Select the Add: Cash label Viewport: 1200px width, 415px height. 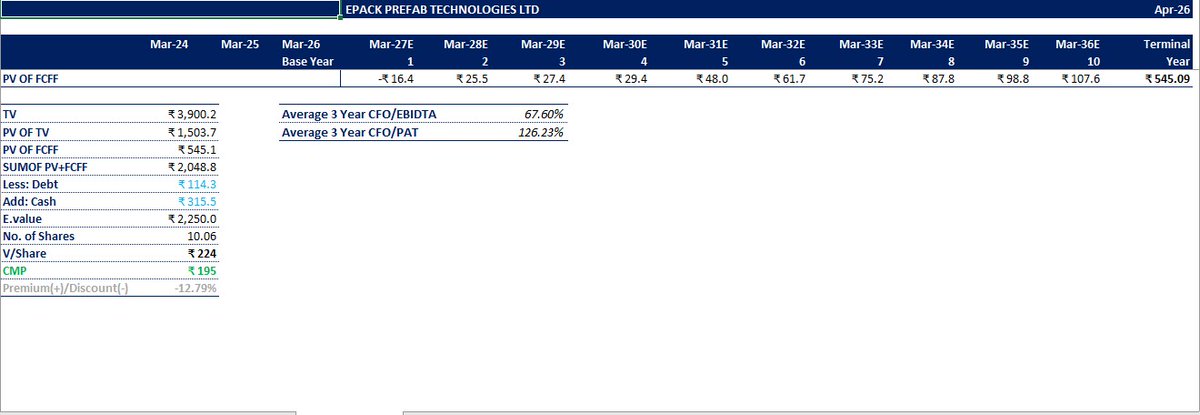pos(30,201)
